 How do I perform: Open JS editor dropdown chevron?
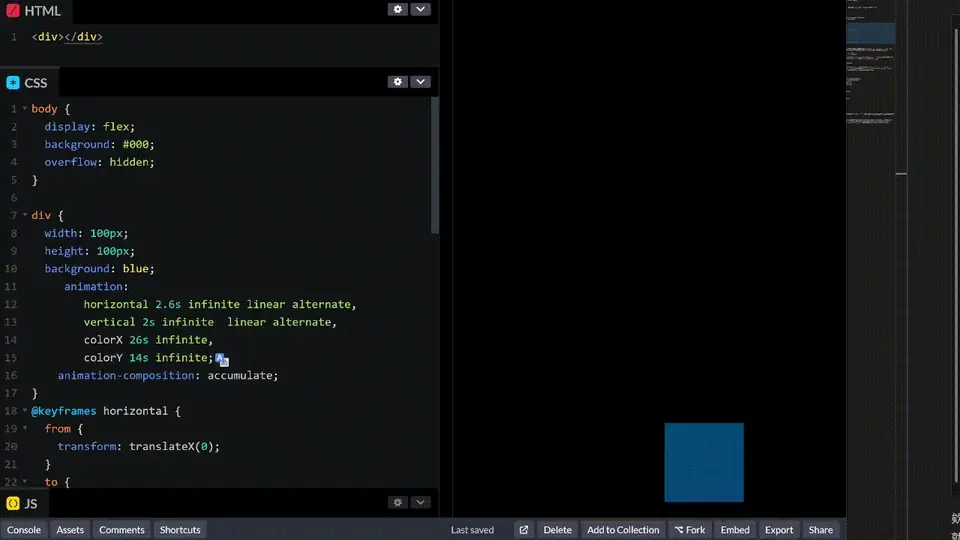pyautogui.click(x=421, y=502)
